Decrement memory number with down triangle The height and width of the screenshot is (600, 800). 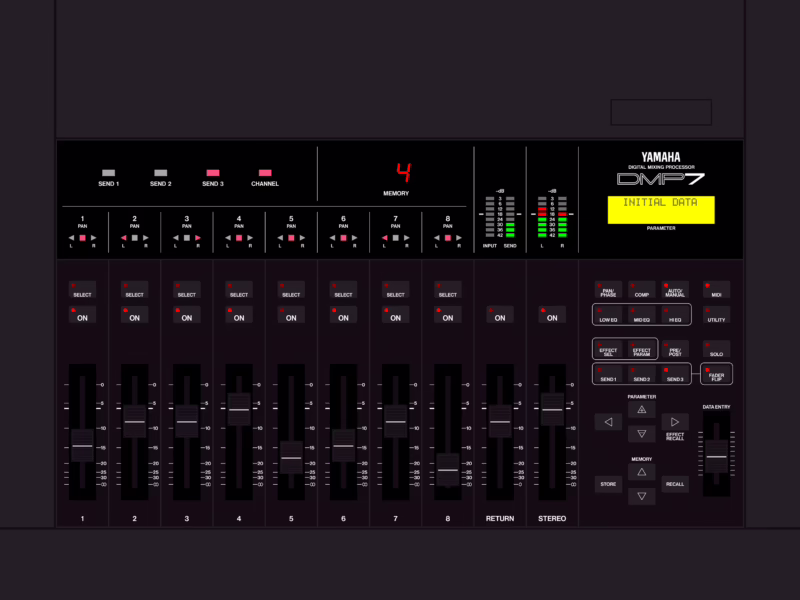(x=642, y=496)
